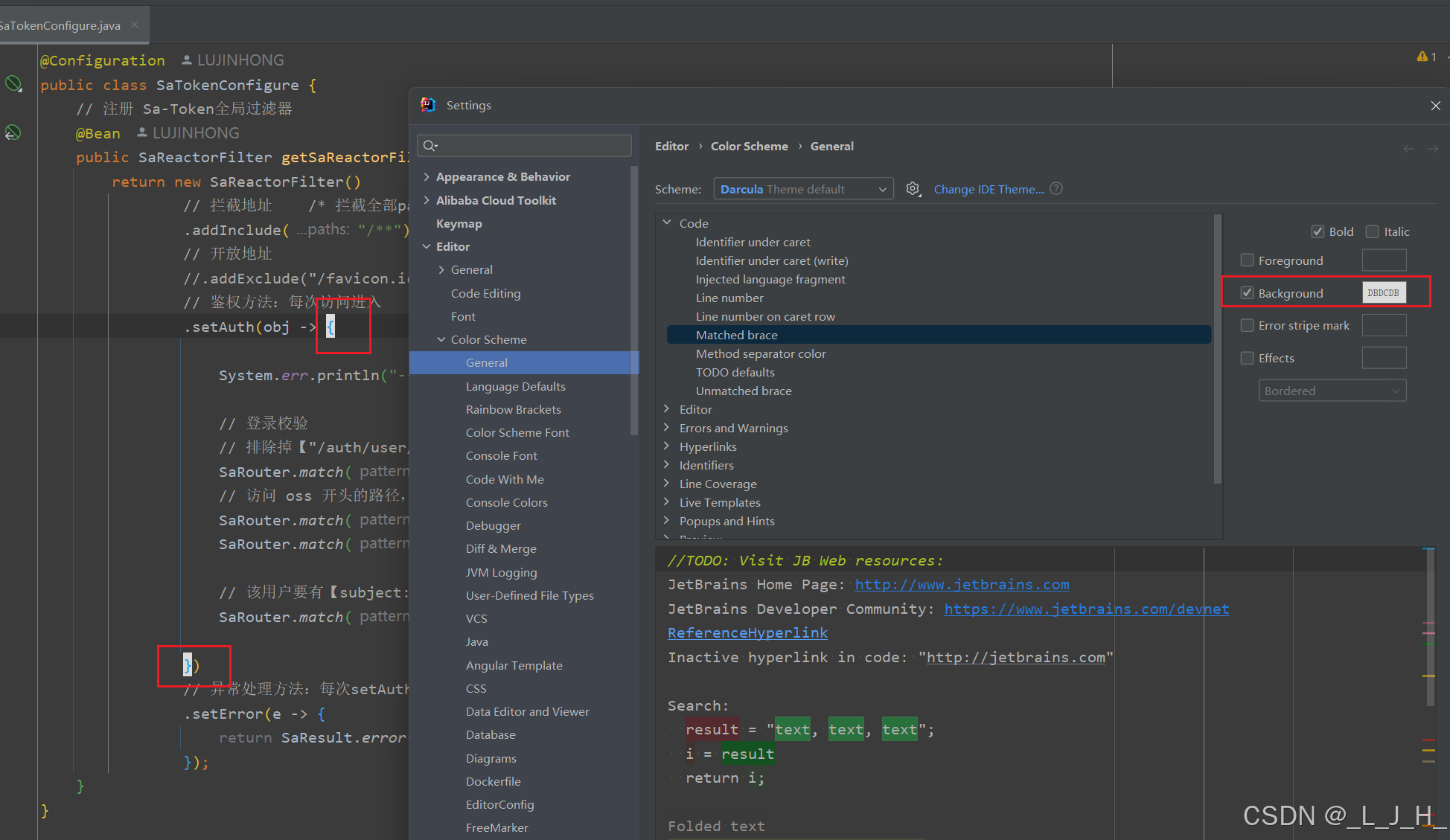Image resolution: width=1450 pixels, height=840 pixels.
Task: Expand Appearance & Behavior settings section
Action: (427, 176)
